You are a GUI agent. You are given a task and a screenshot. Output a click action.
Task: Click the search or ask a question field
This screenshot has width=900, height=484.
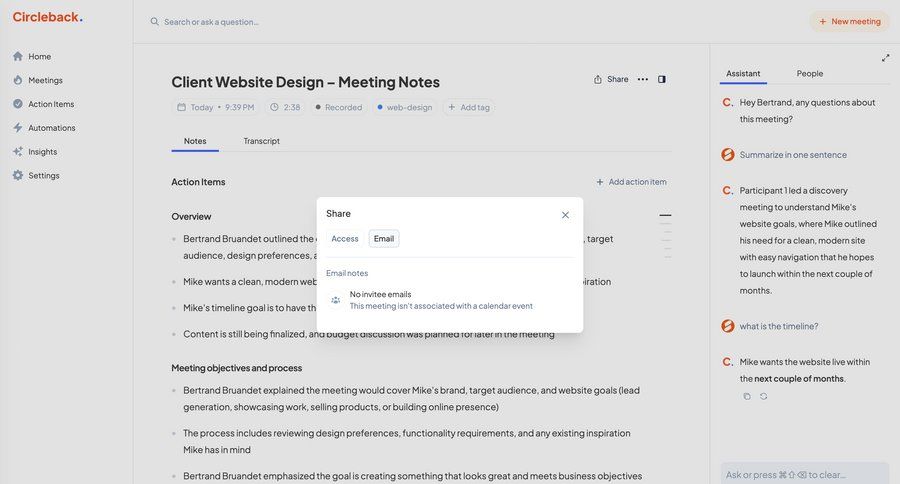300,21
